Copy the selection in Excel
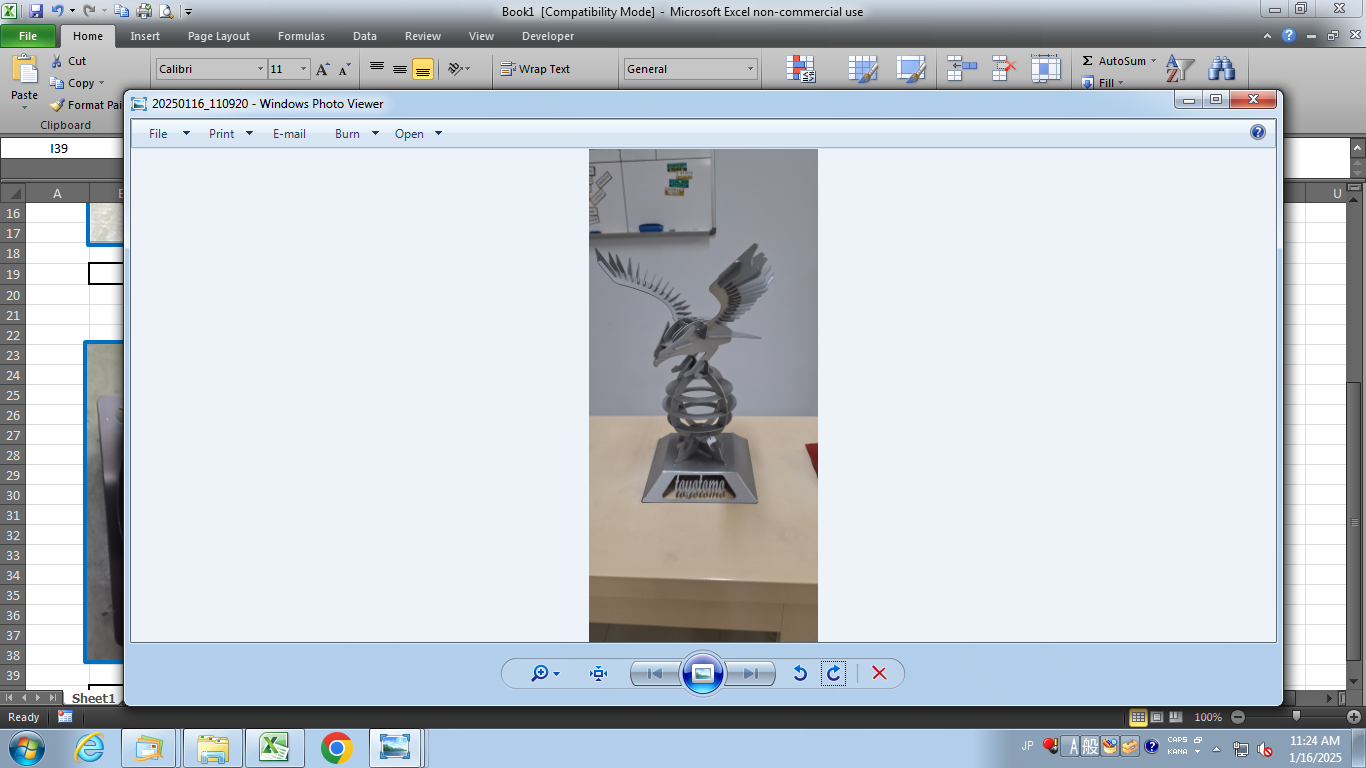This screenshot has height=768, width=1366. (72, 83)
